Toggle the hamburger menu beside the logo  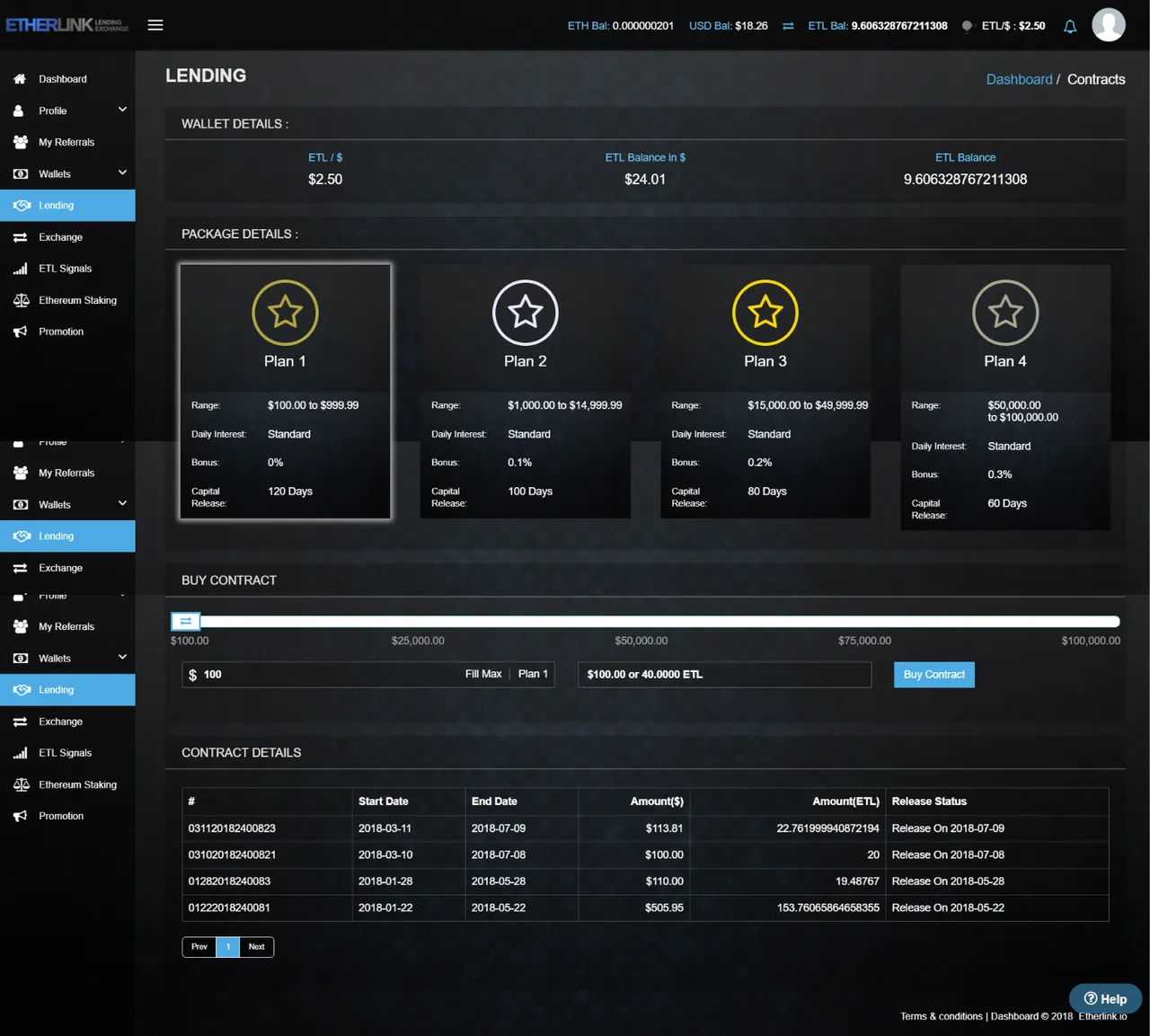155,25
